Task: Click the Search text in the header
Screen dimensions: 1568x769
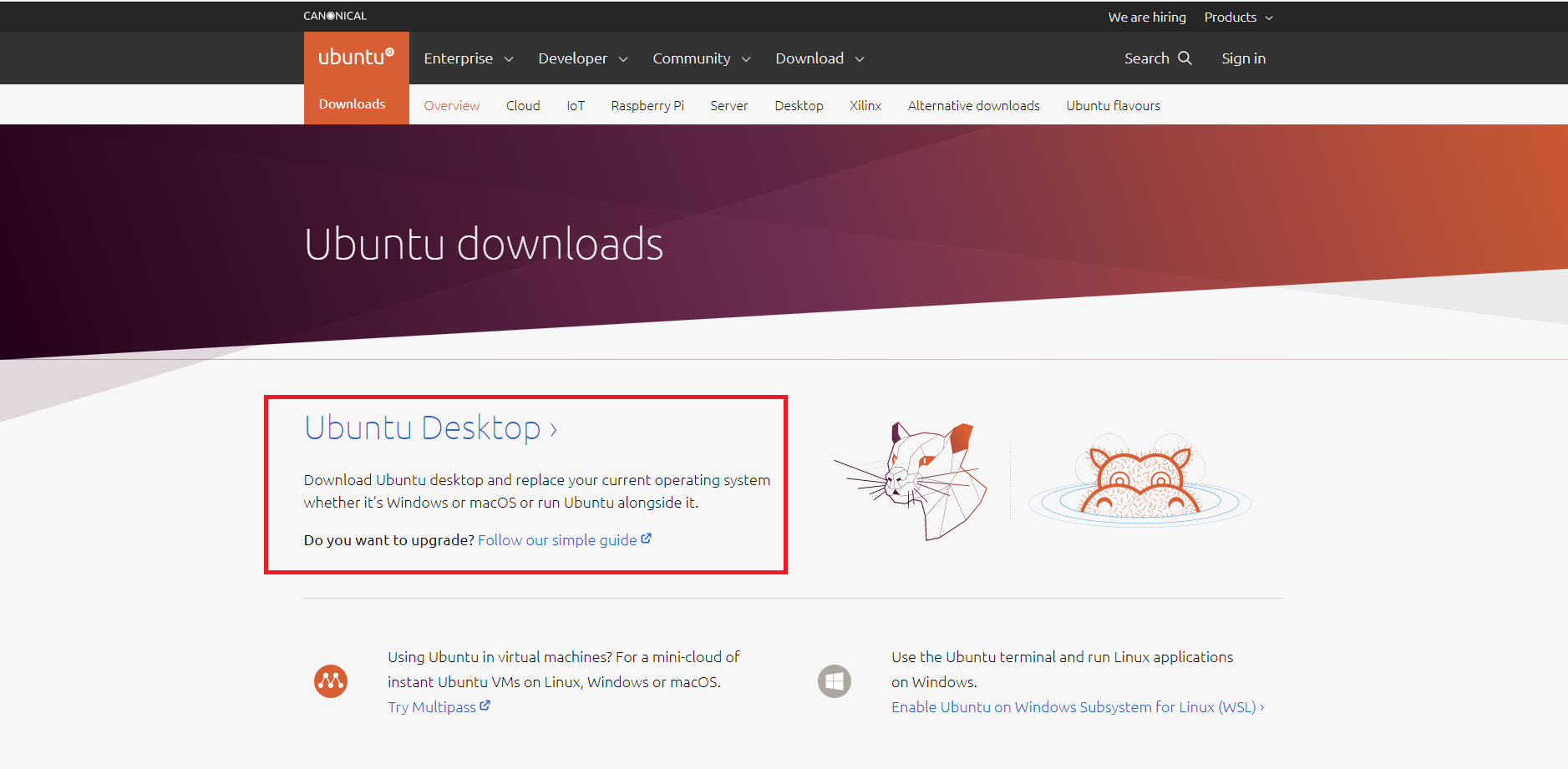Action: pos(1146,58)
